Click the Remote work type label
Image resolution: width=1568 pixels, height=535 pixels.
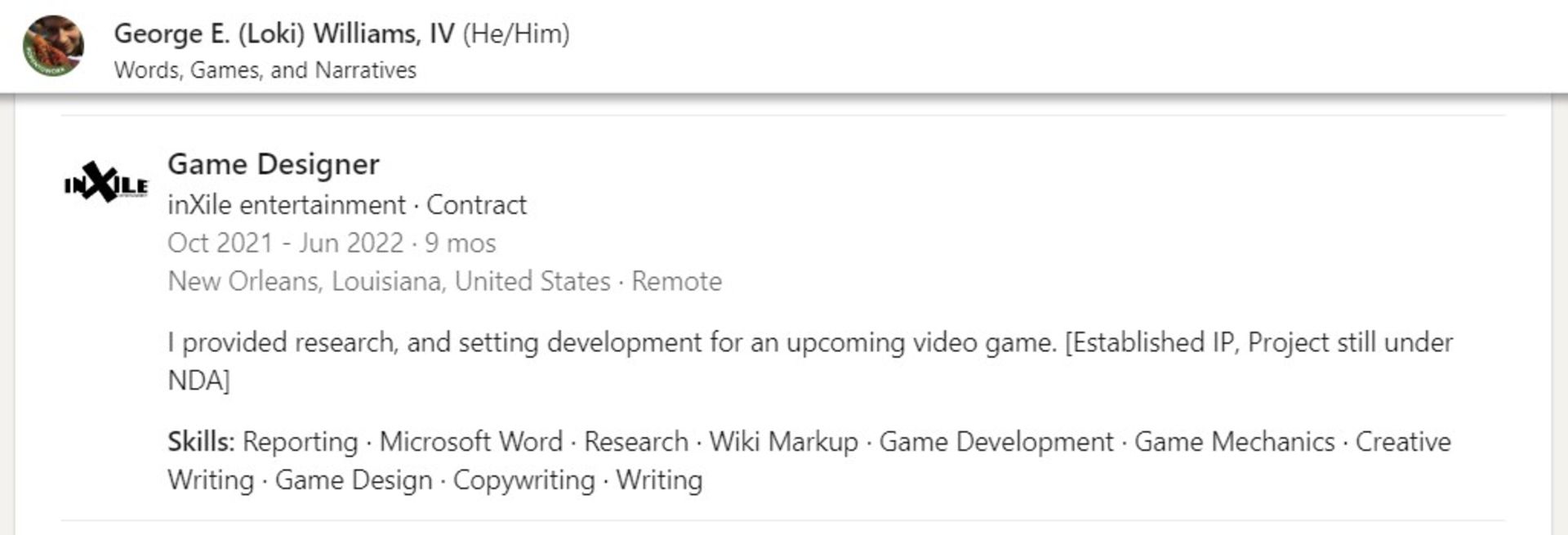676,281
